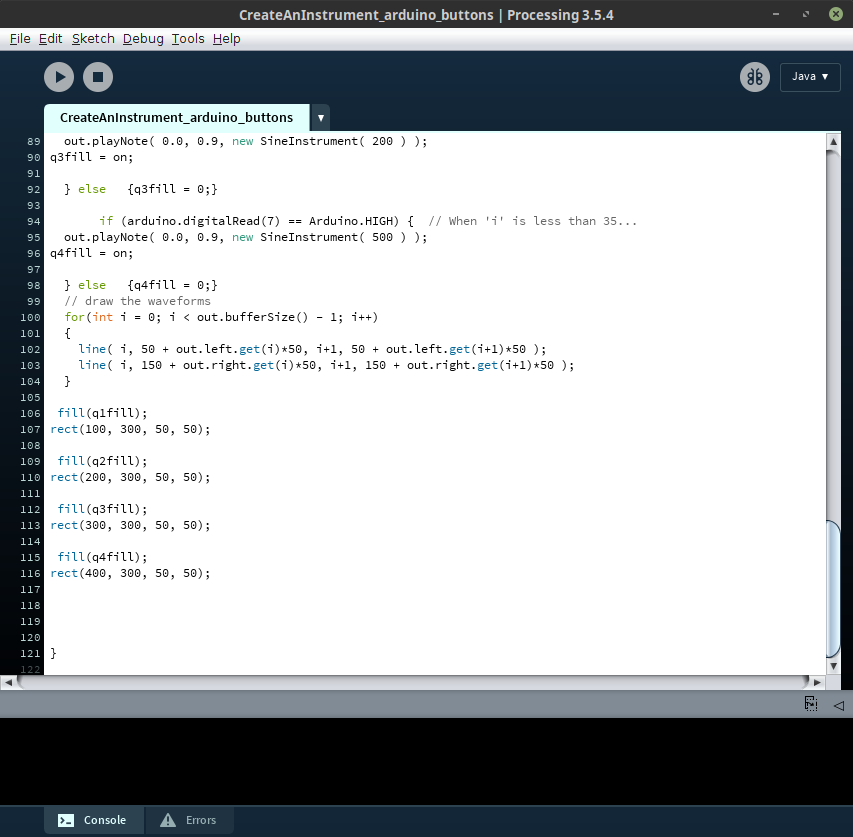
Task: Open the Java mode dropdown
Action: (810, 77)
